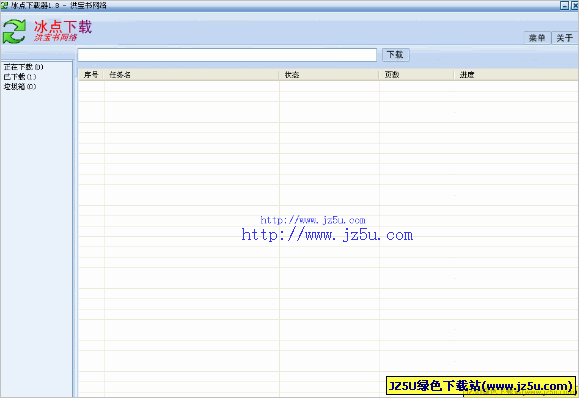Sort by the 状态 column header
This screenshot has width=579, height=398.
tap(329, 75)
